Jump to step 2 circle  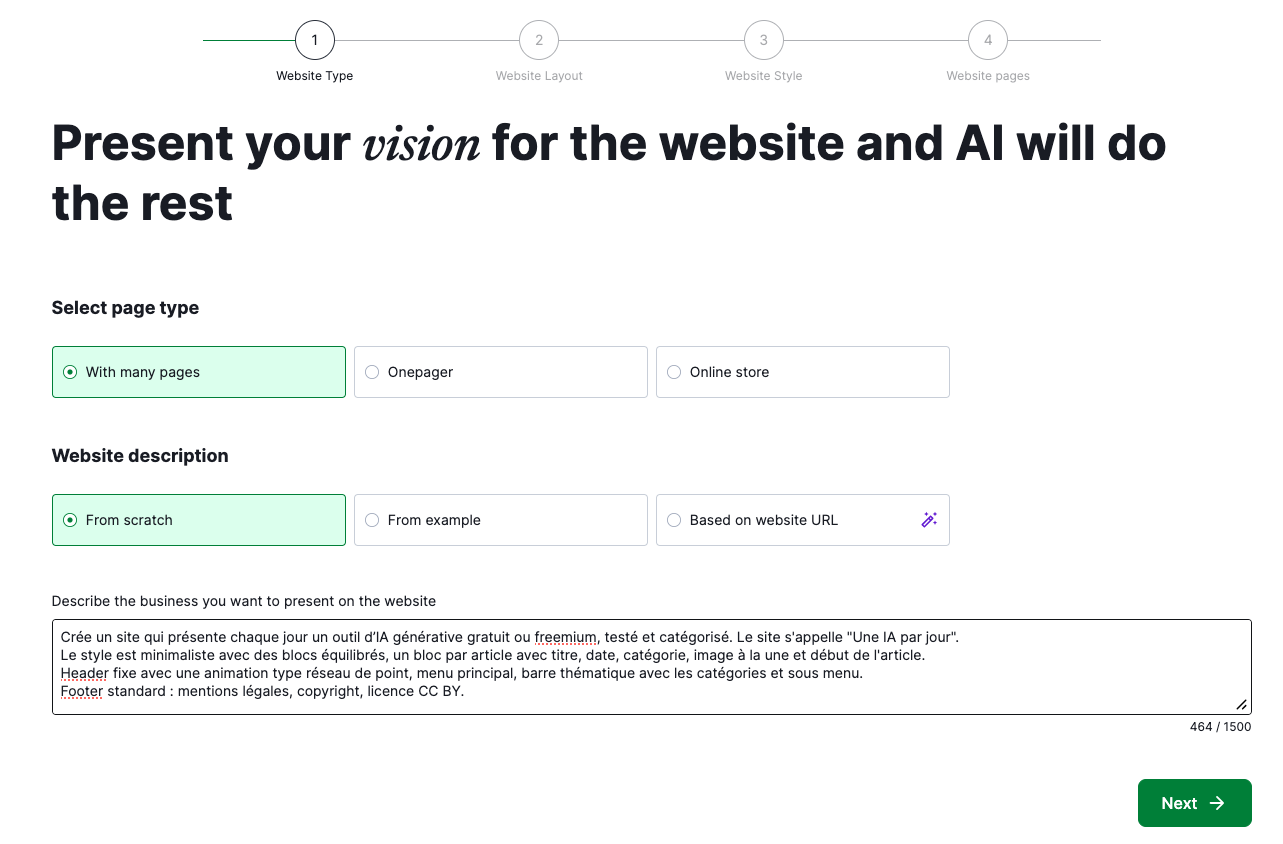point(539,41)
